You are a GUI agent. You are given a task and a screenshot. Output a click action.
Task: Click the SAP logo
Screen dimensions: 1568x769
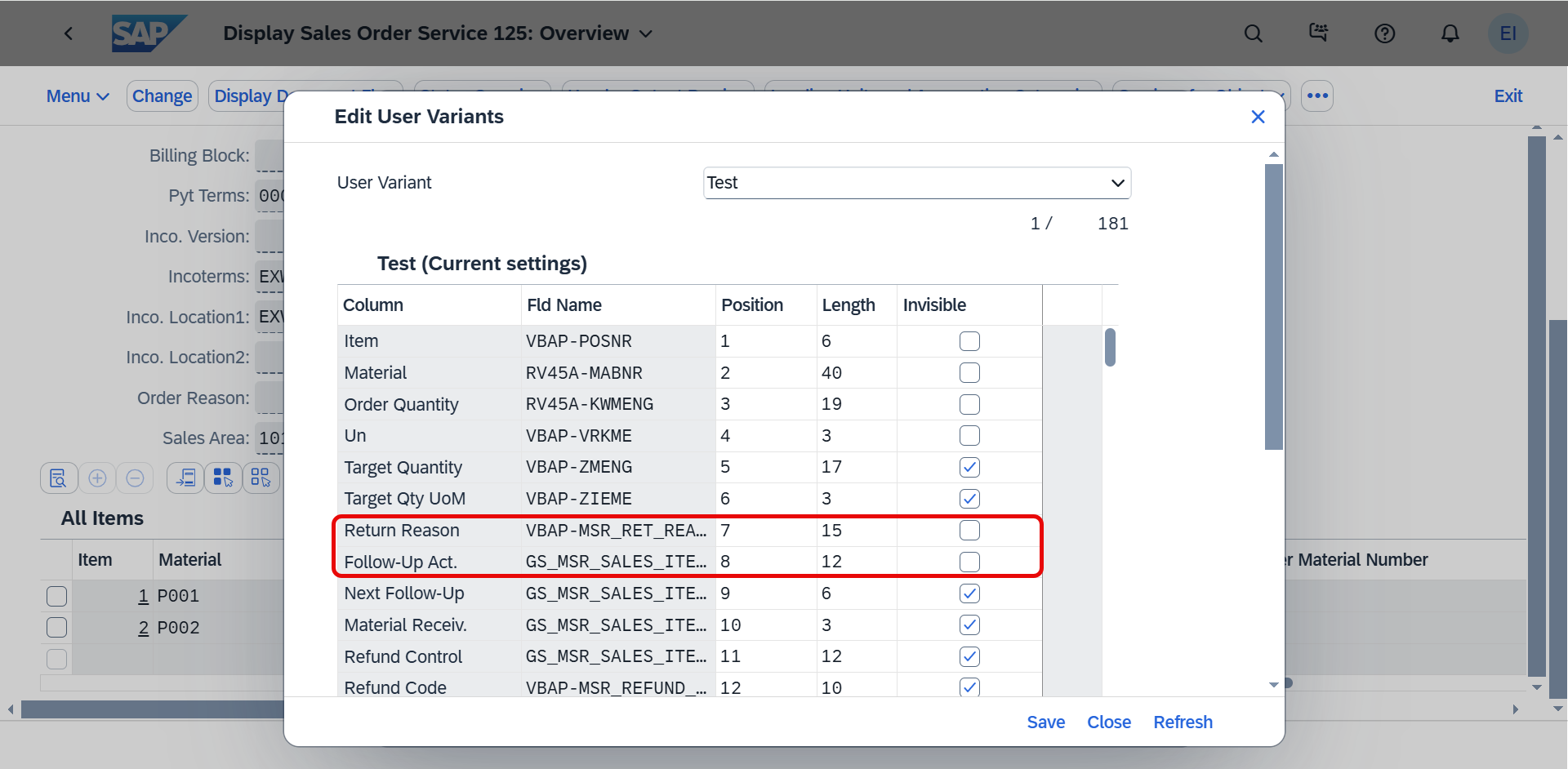tap(149, 33)
